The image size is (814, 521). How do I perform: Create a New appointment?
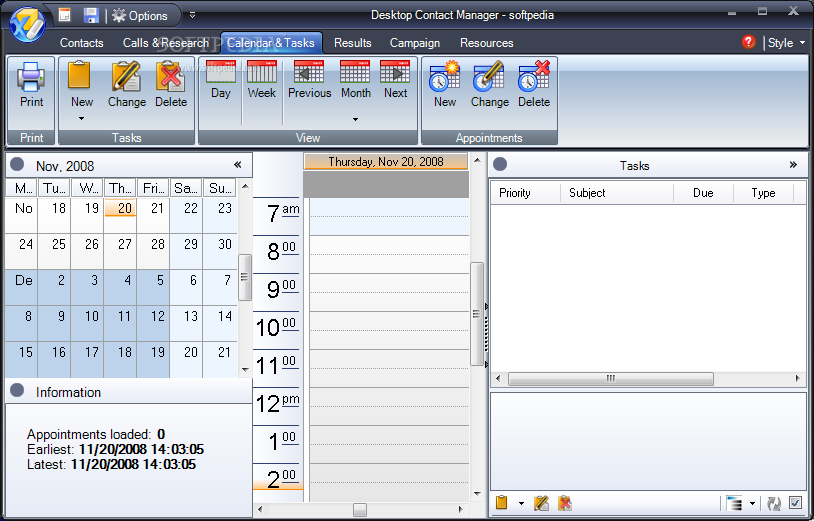[445, 76]
